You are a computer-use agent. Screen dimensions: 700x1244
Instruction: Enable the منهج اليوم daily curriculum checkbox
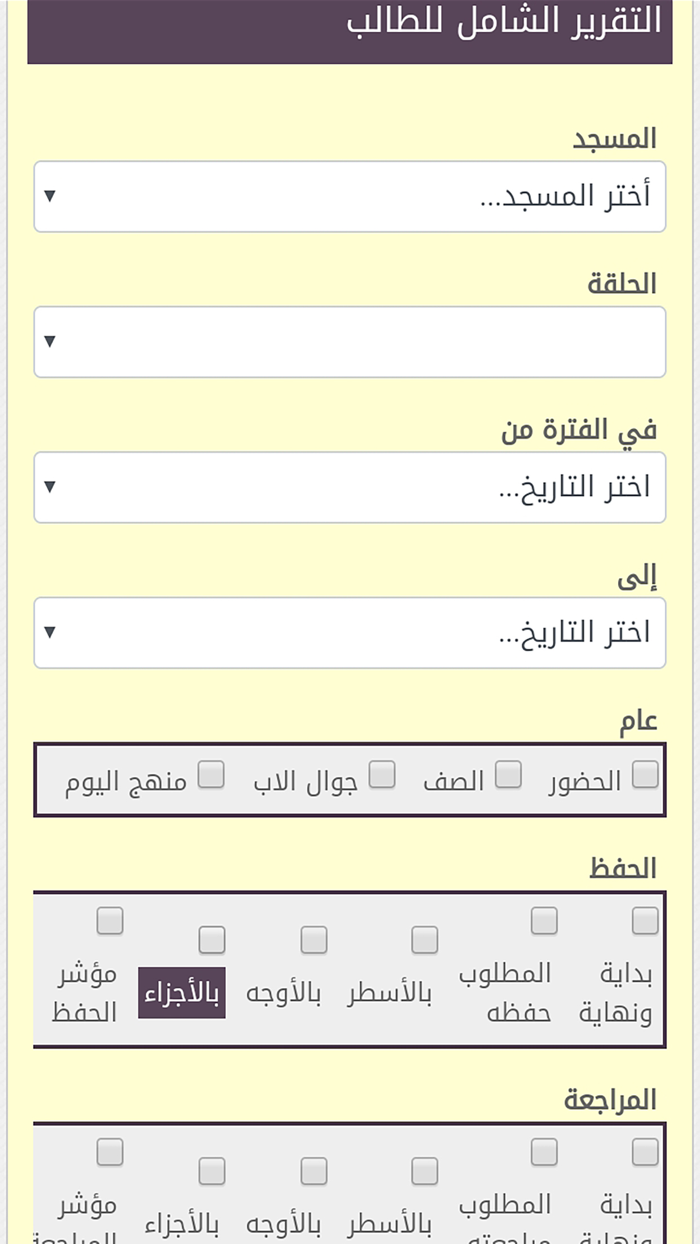(x=211, y=774)
